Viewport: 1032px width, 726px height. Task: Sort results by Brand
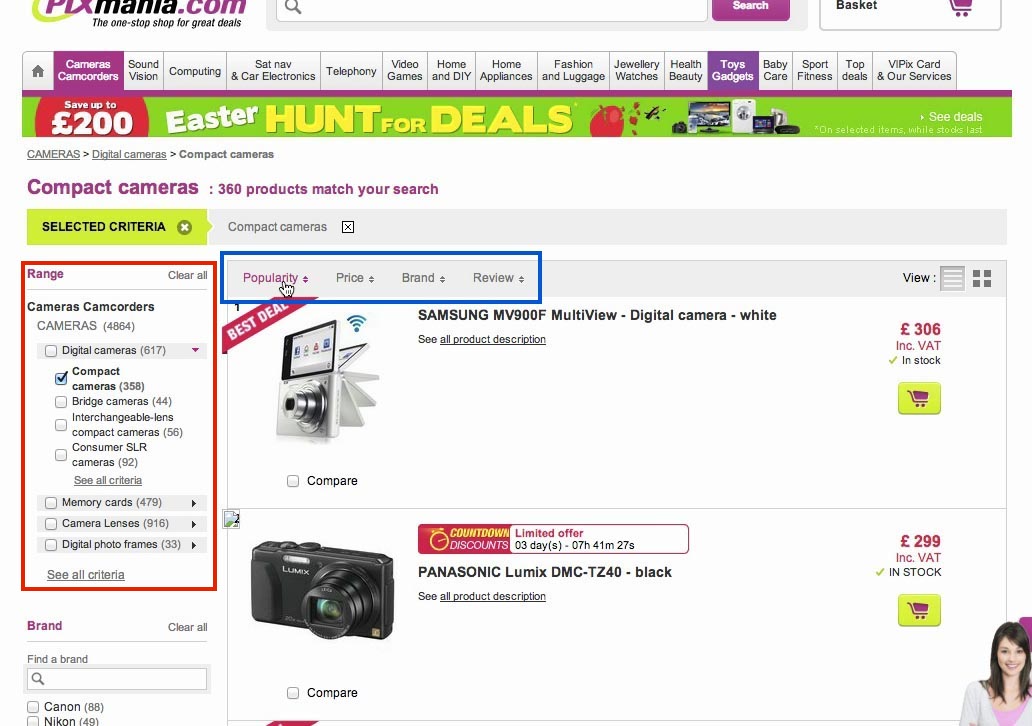(x=423, y=278)
